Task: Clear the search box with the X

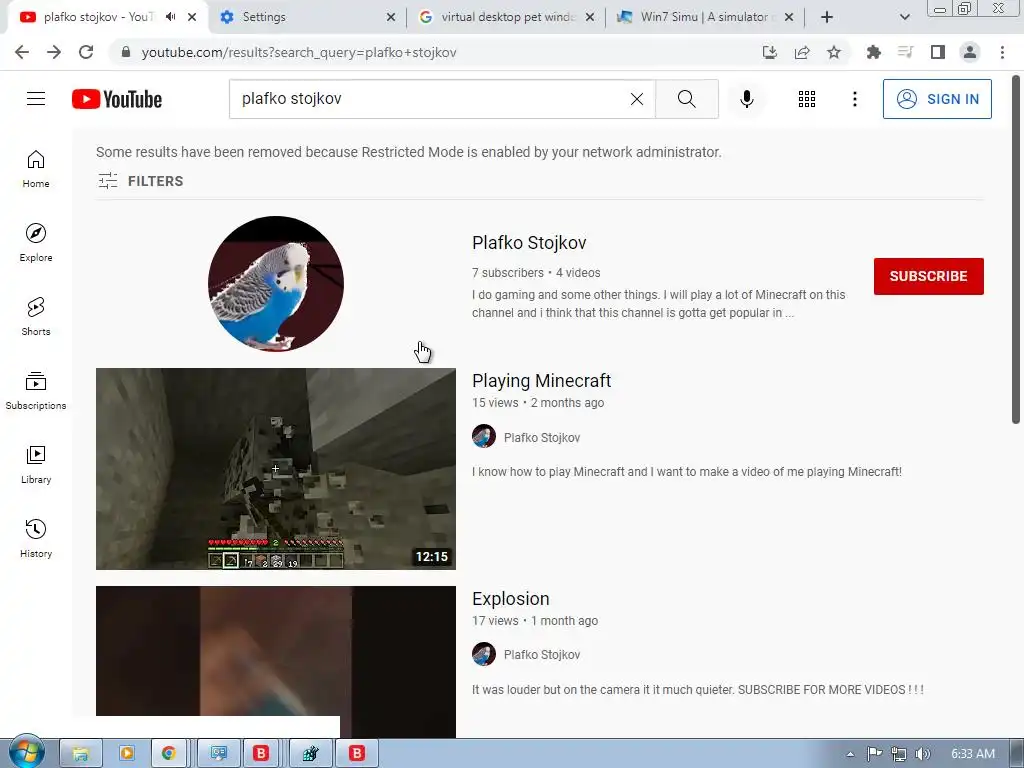Action: pyautogui.click(x=637, y=99)
